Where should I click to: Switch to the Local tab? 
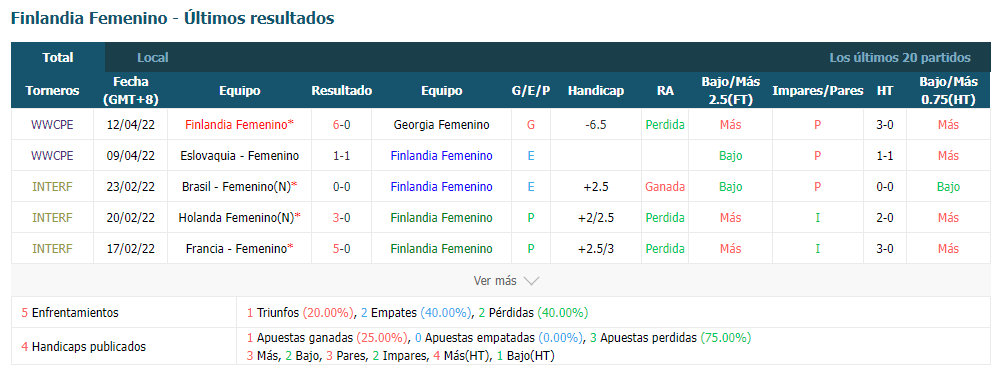click(x=153, y=57)
